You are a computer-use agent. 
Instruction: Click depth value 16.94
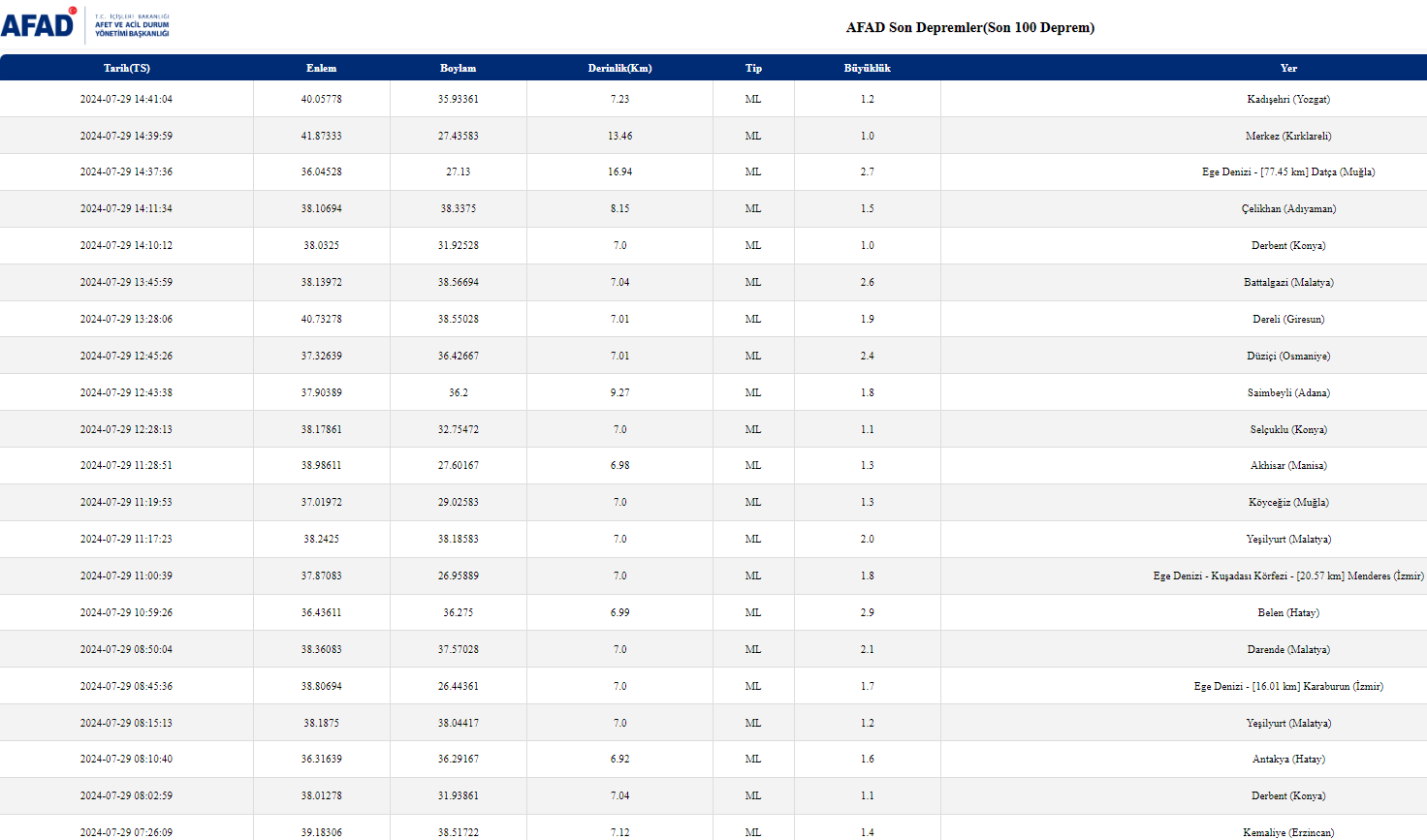click(620, 171)
